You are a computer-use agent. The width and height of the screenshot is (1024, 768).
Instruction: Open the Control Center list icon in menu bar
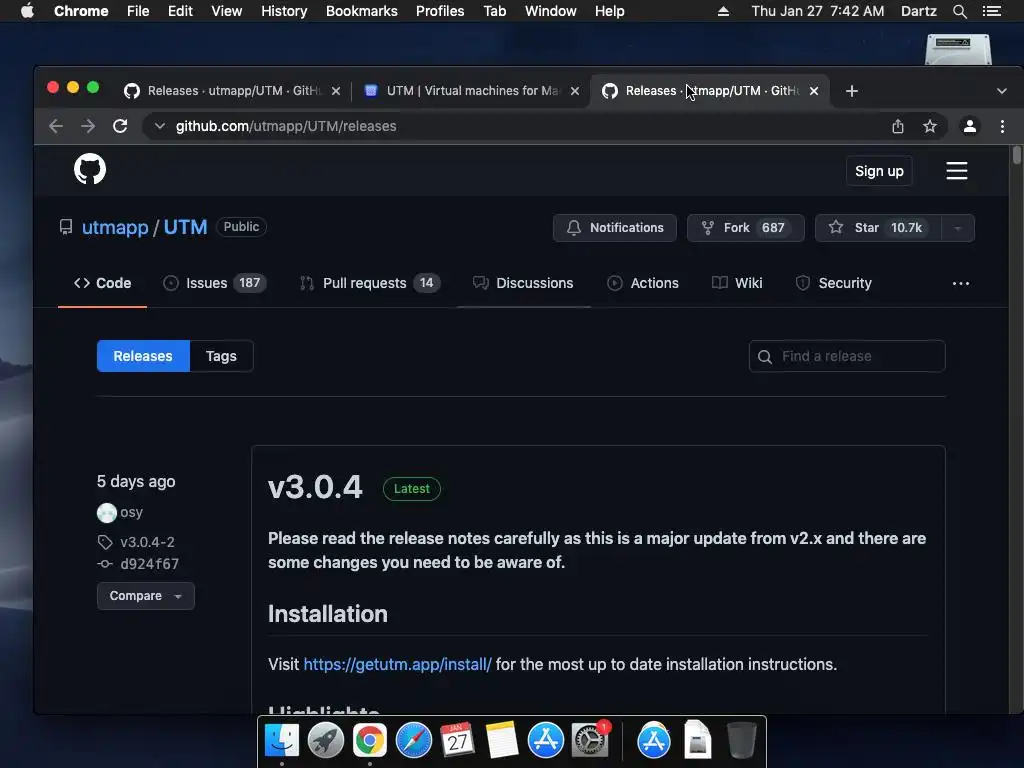tap(992, 11)
